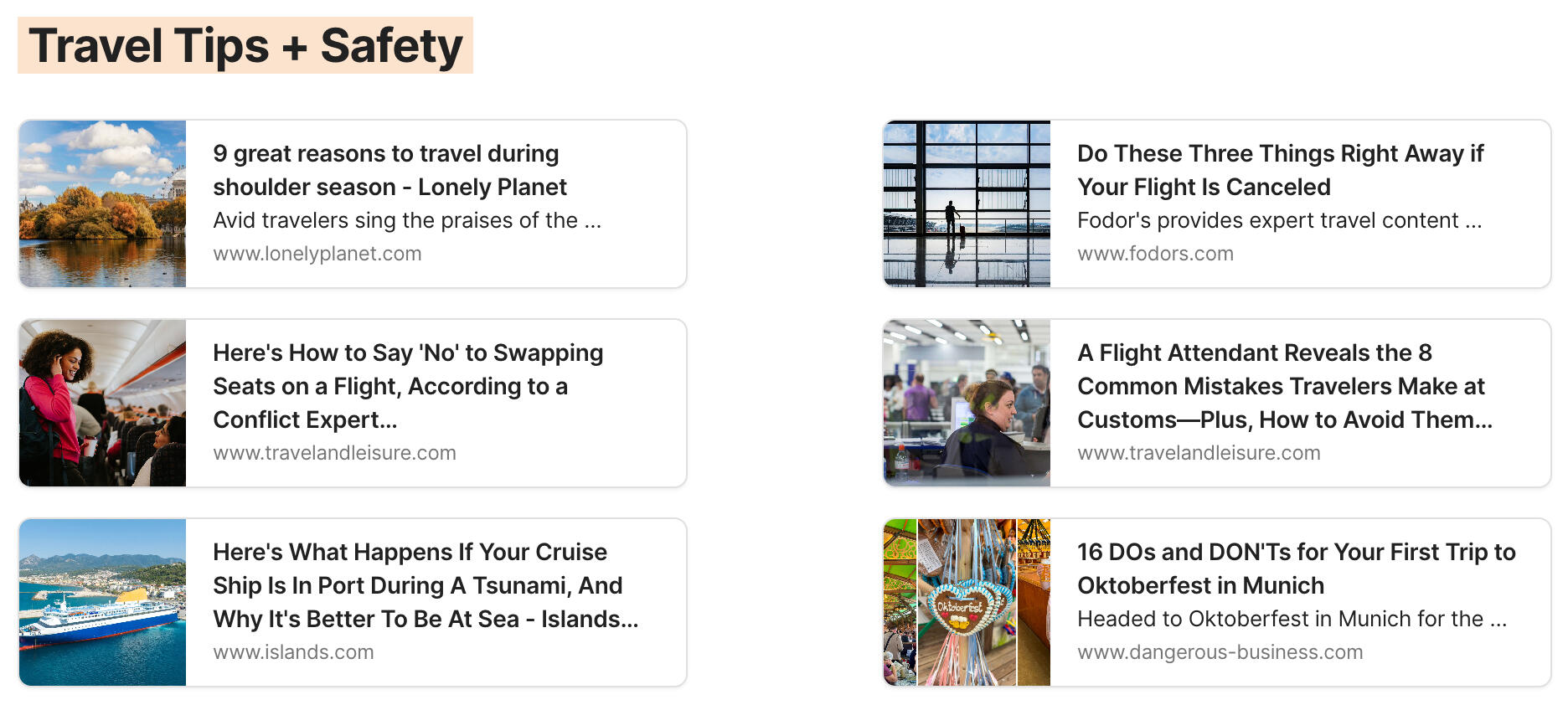Read 'Do These Three Things Right Away' article
The image size is (1568, 705).
pos(1280,170)
